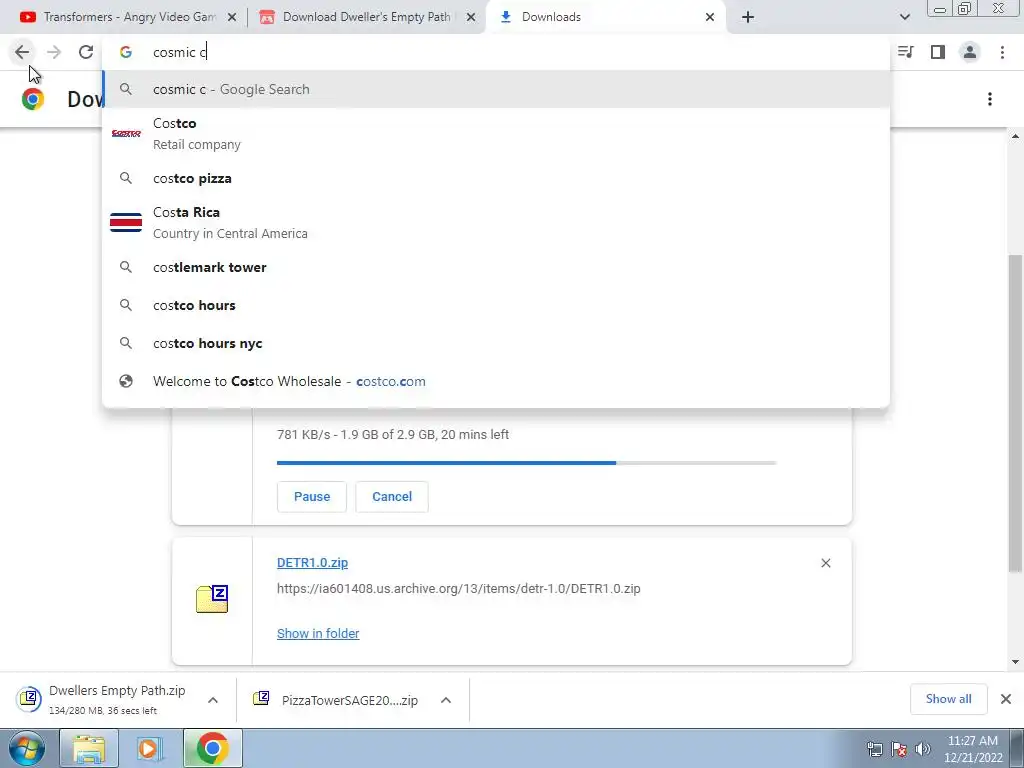1024x768 pixels.
Task: Open the Windows Start button
Action: pyautogui.click(x=27, y=748)
